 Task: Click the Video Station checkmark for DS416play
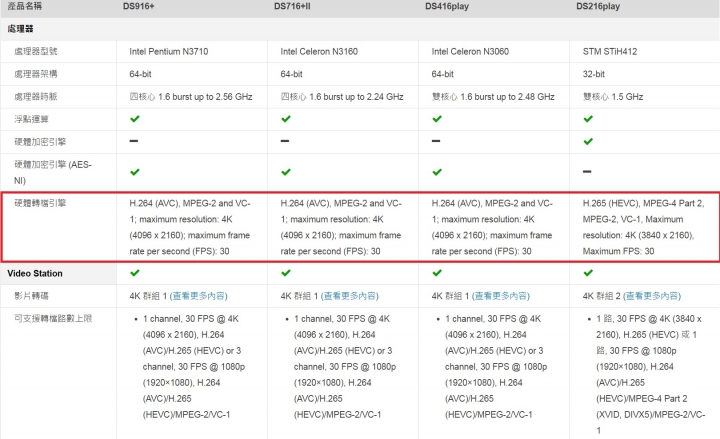(x=437, y=273)
